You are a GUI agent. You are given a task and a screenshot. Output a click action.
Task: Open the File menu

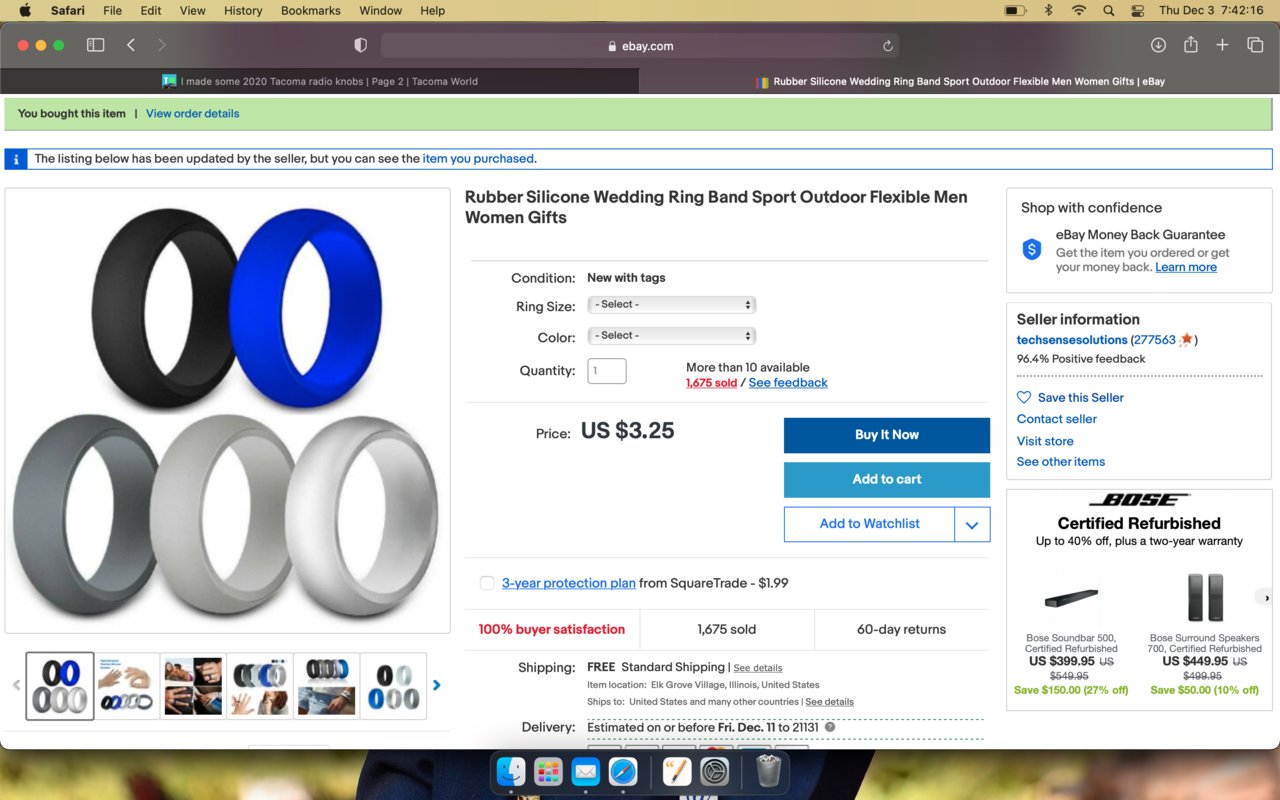[x=112, y=10]
